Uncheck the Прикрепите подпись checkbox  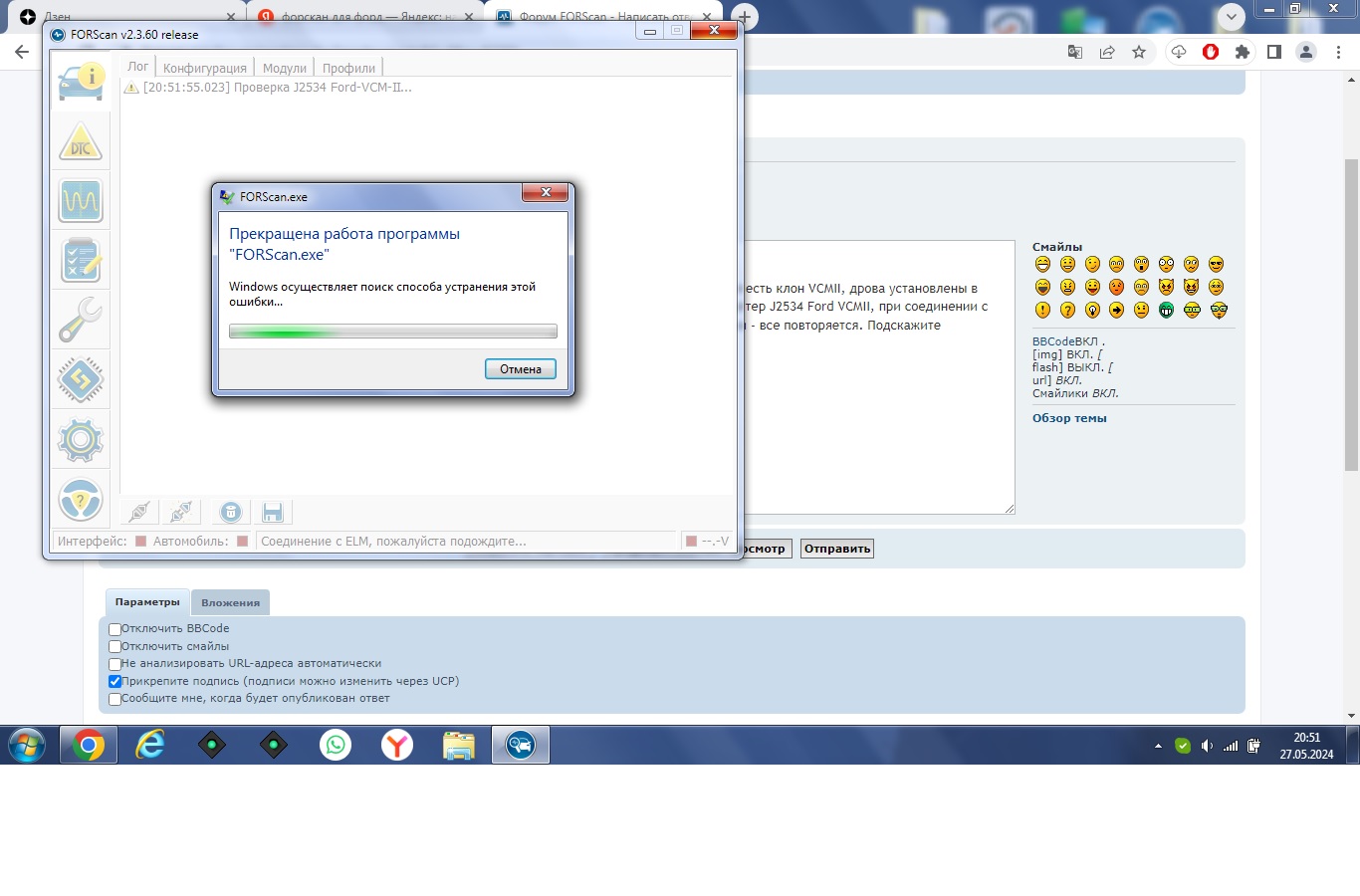[x=114, y=682]
